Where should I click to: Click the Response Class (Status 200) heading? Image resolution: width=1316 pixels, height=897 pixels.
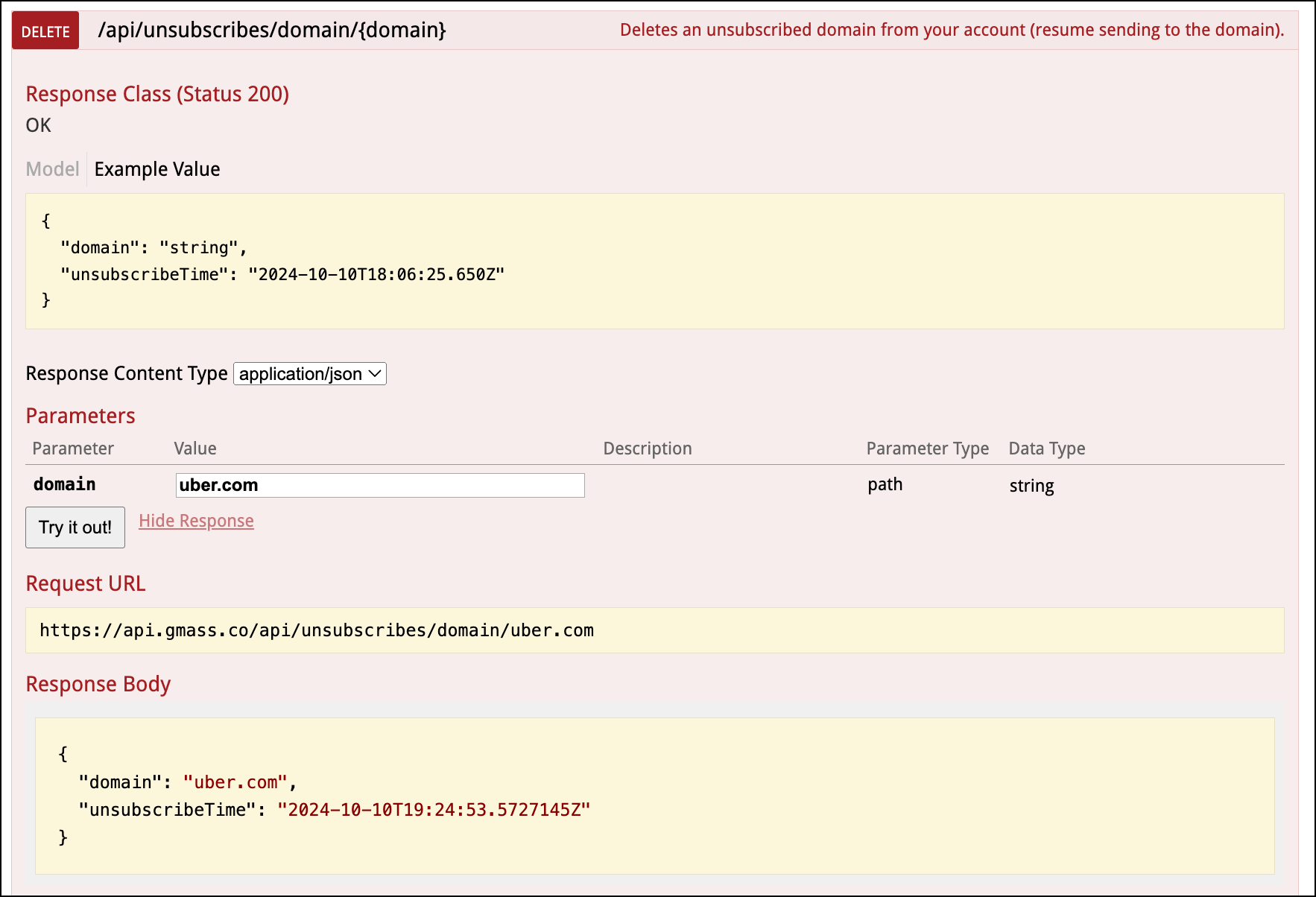click(x=157, y=94)
